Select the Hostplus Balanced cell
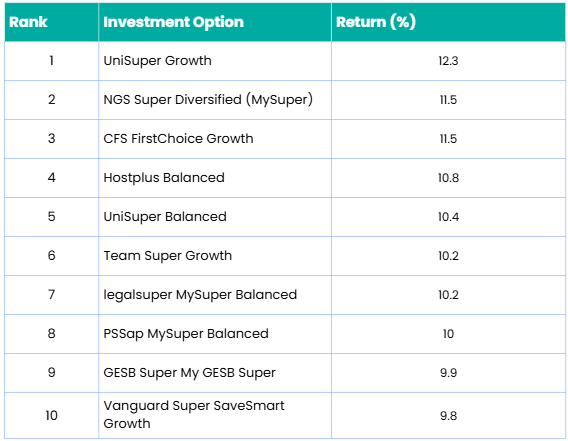This screenshot has width=568, height=441. [215, 178]
